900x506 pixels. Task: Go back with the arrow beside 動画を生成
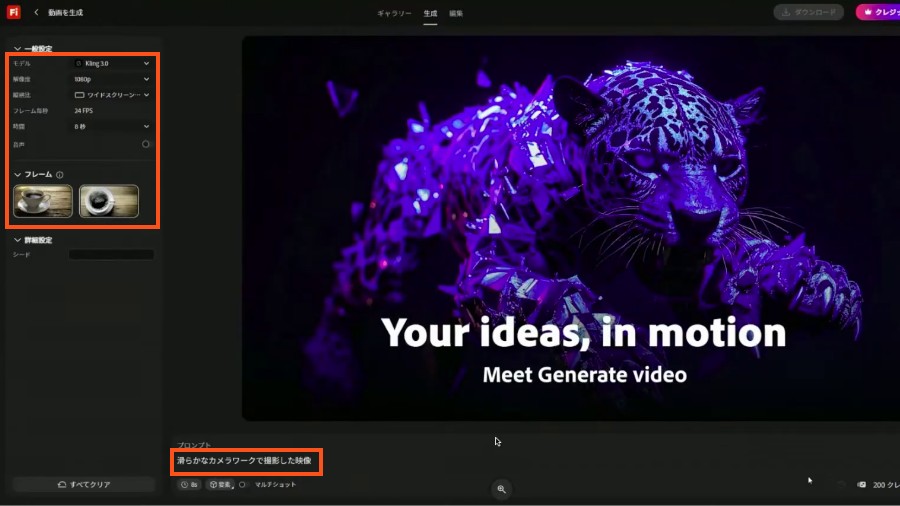(x=36, y=12)
